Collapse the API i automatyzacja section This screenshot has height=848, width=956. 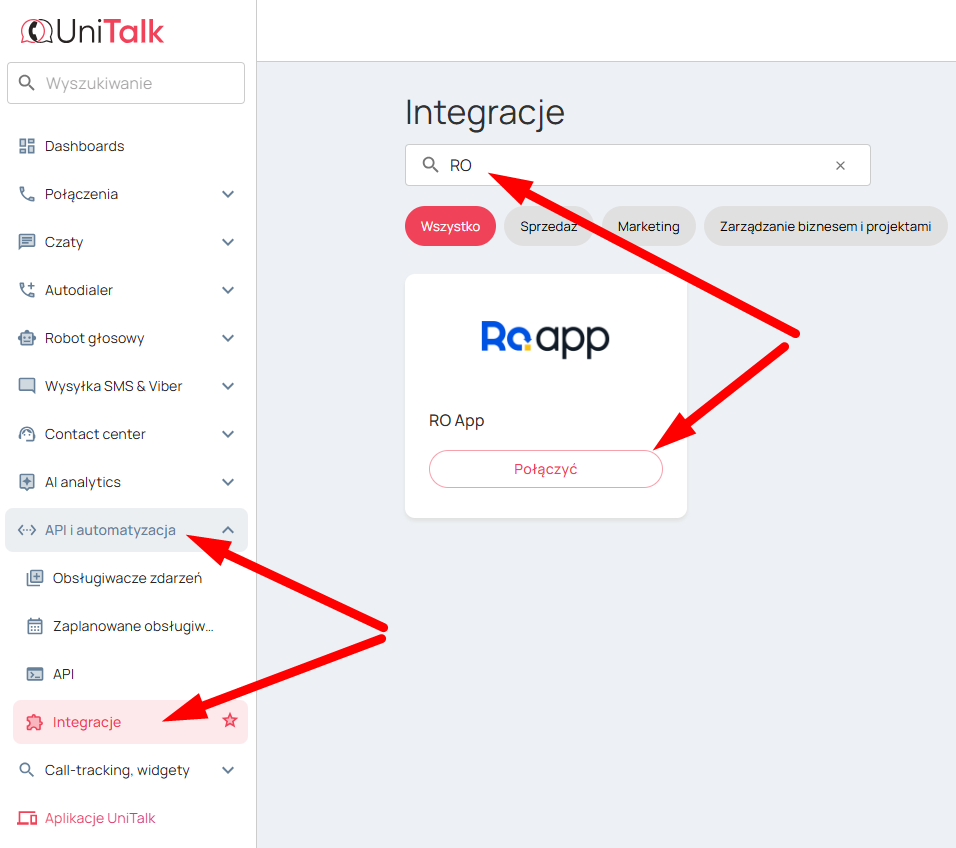click(x=228, y=530)
